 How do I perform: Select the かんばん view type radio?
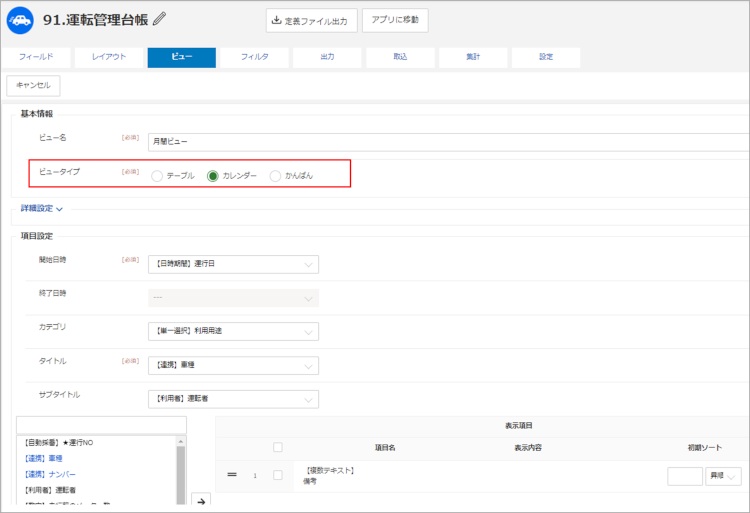275,176
